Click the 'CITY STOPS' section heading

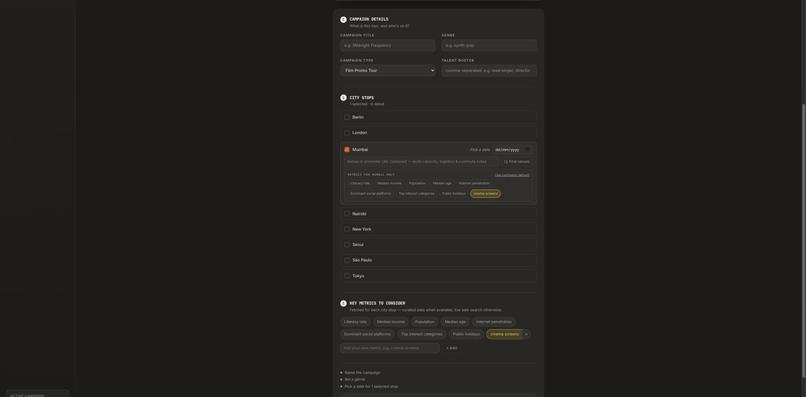point(362,98)
